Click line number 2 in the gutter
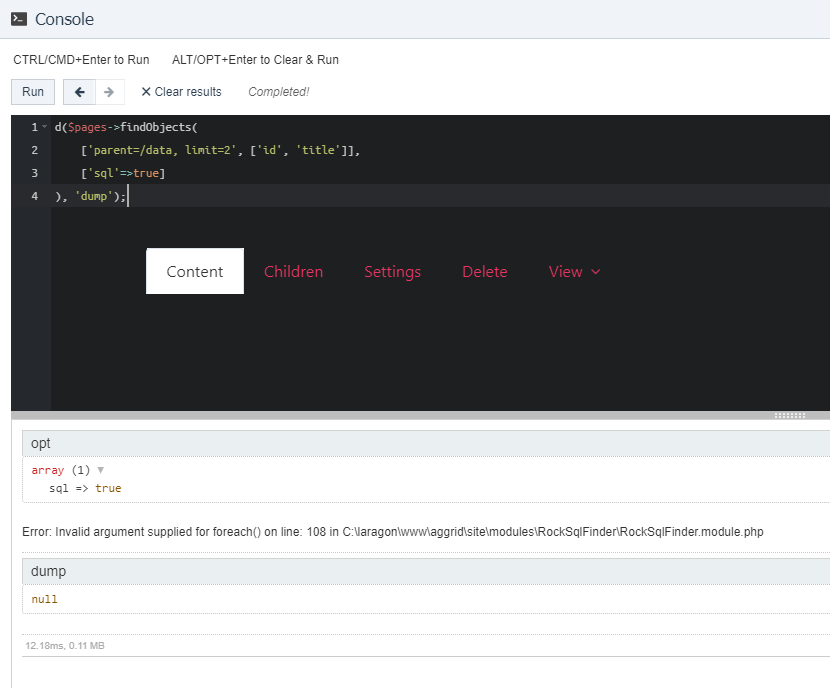This screenshot has width=830, height=688. [x=34, y=150]
